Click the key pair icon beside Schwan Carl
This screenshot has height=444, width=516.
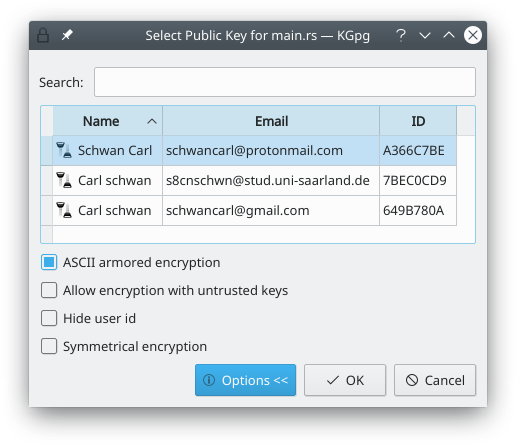(64, 150)
